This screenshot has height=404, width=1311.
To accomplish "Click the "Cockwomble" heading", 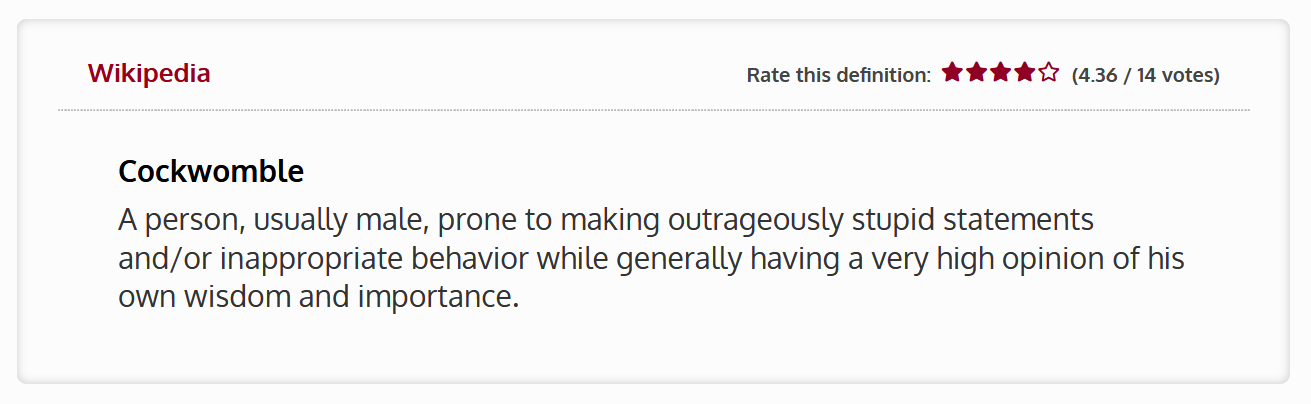I will pos(211,172).
